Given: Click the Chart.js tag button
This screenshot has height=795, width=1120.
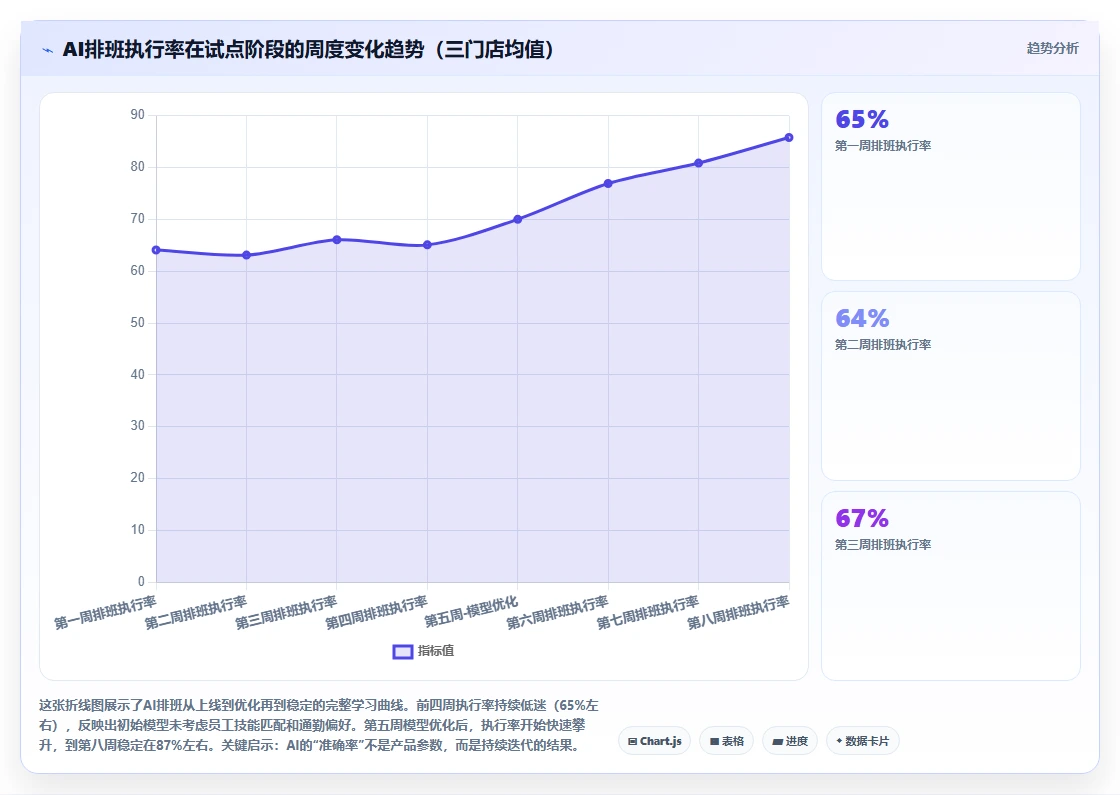Looking at the screenshot, I should tap(654, 741).
